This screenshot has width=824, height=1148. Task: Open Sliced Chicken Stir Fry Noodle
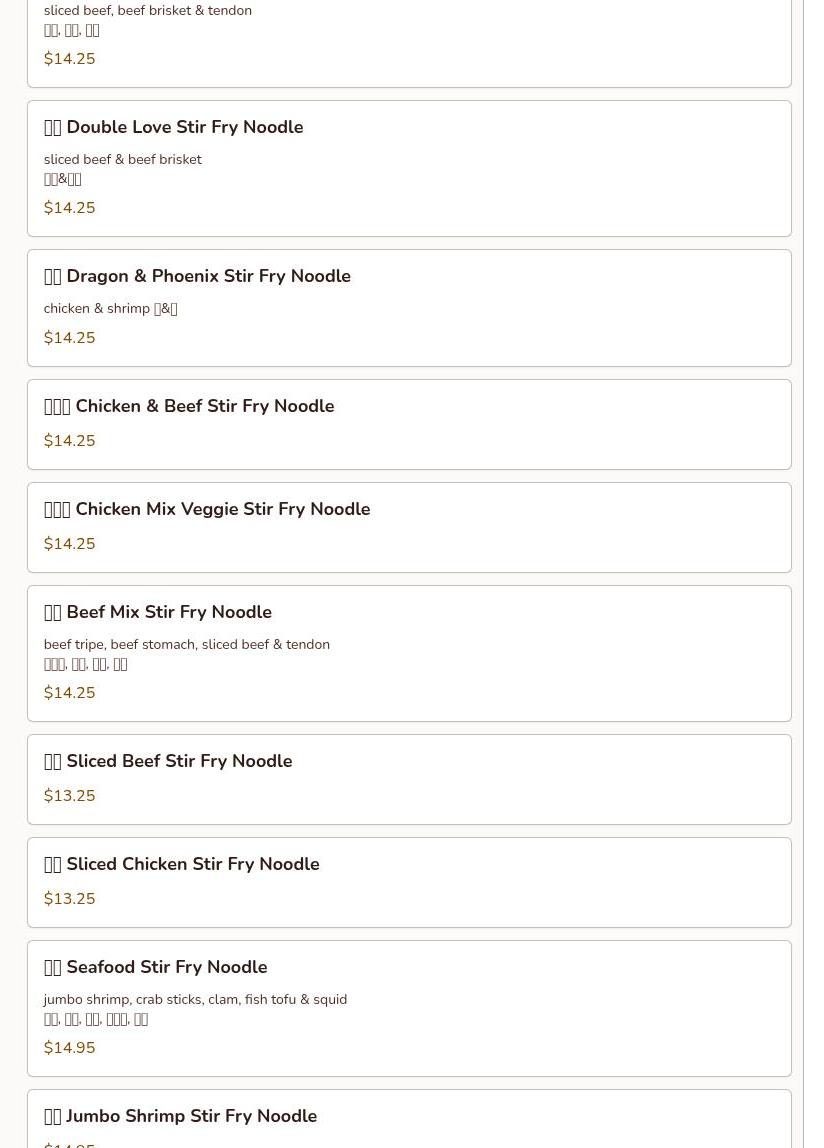click(x=182, y=864)
